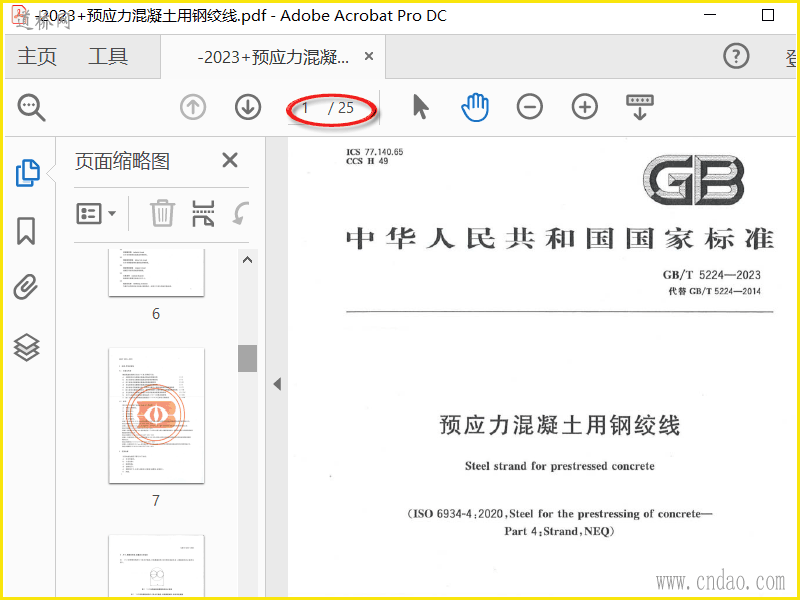Viewport: 800px width, 600px height.
Task: Activate the hand pan tool
Action: click(x=475, y=107)
